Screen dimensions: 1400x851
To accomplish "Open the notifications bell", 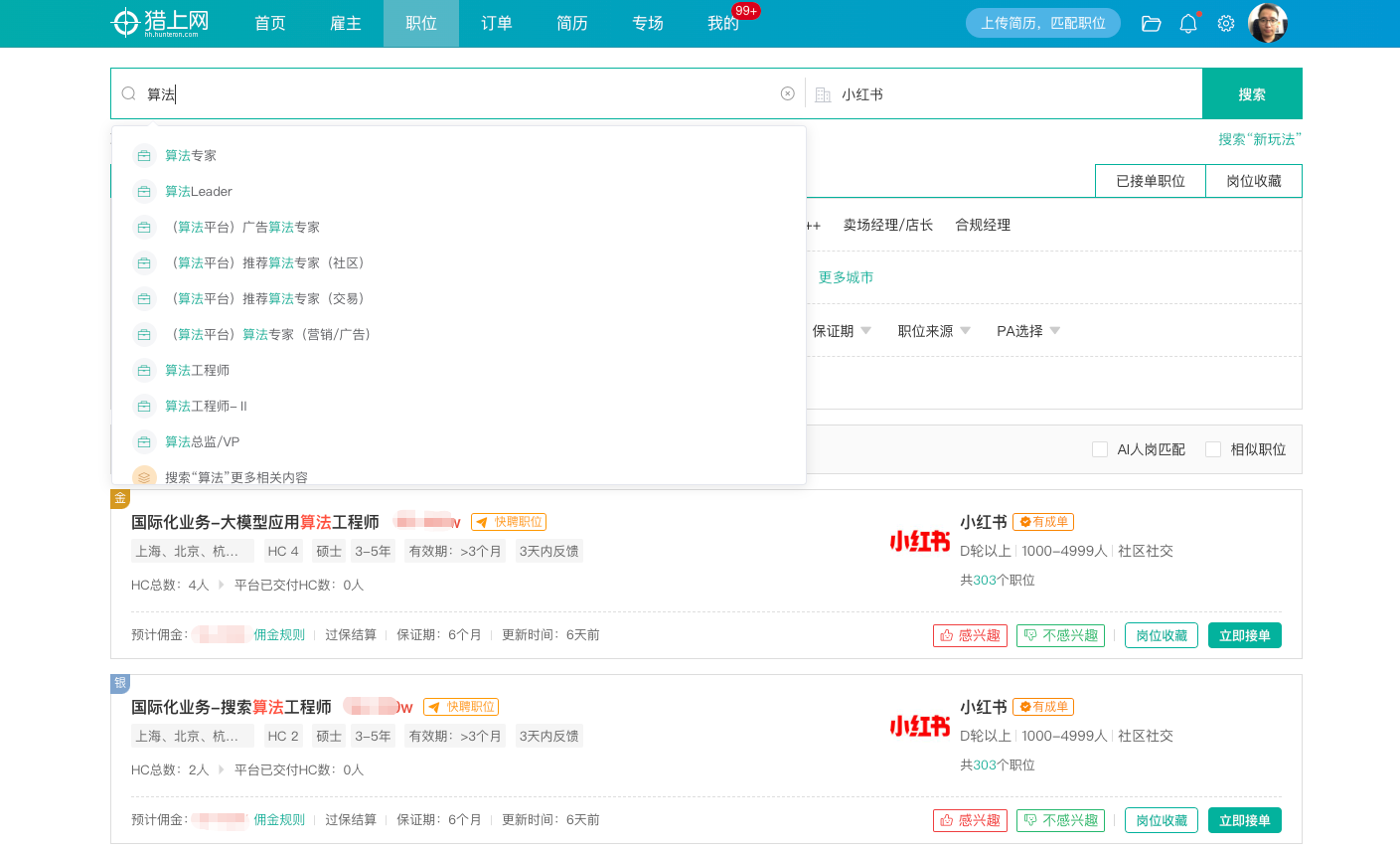I will coord(1188,23).
